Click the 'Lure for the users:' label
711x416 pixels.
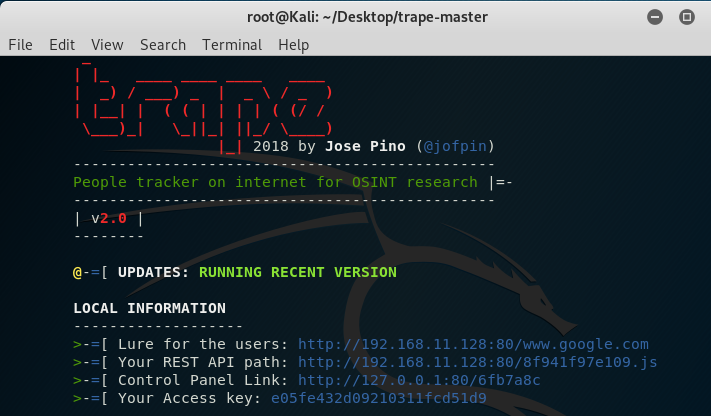[203, 344]
